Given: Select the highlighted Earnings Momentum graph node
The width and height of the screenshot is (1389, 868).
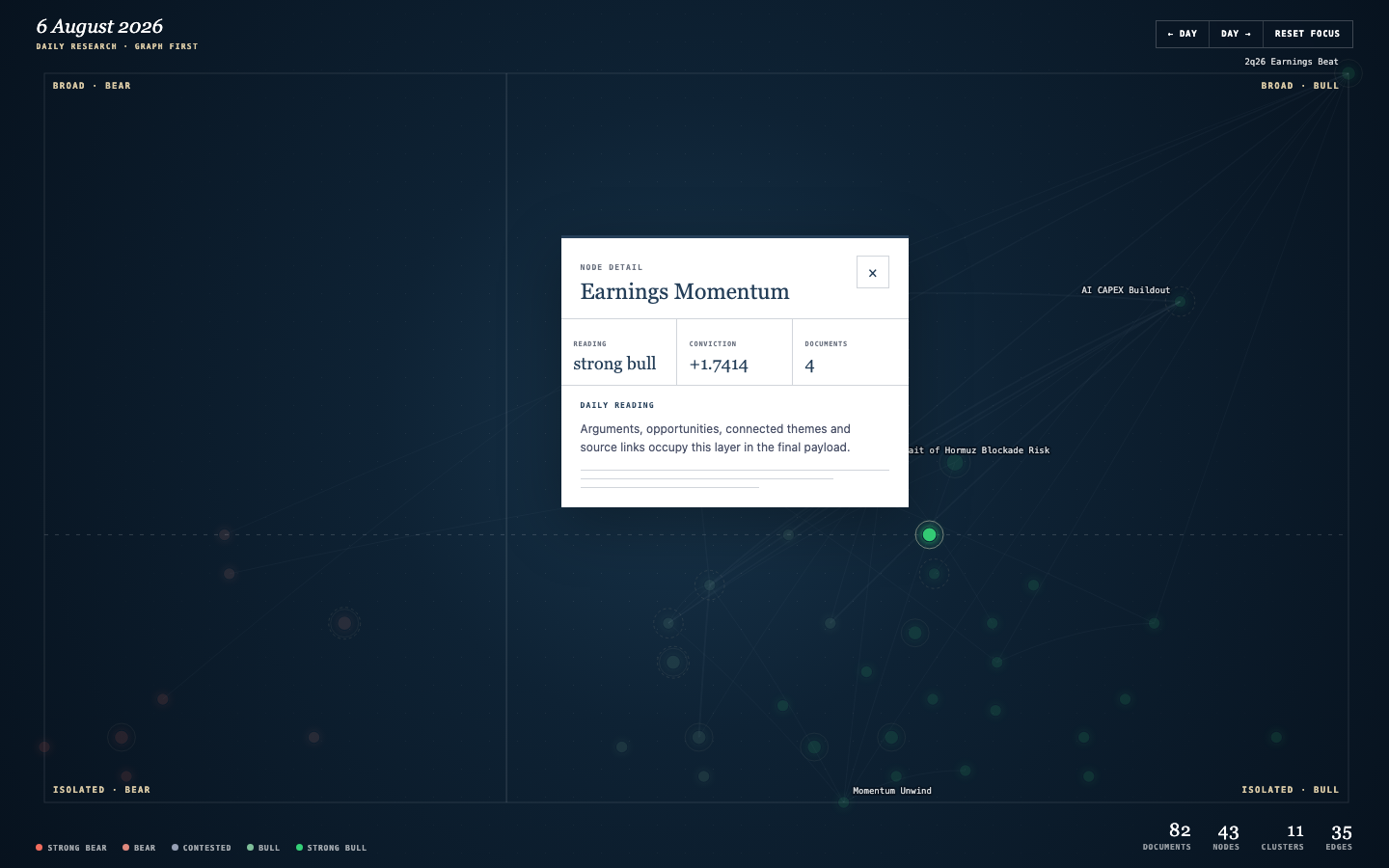Looking at the screenshot, I should point(929,534).
